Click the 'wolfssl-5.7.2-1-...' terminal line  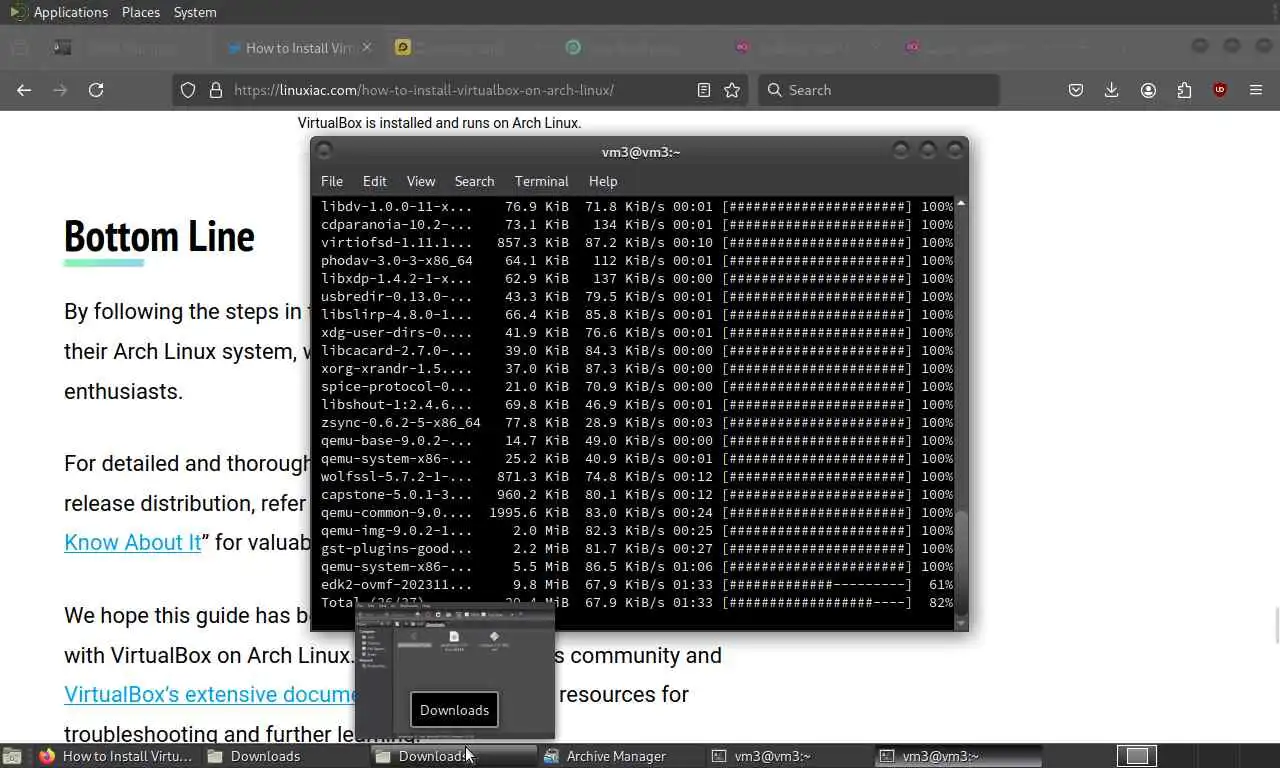click(x=637, y=476)
